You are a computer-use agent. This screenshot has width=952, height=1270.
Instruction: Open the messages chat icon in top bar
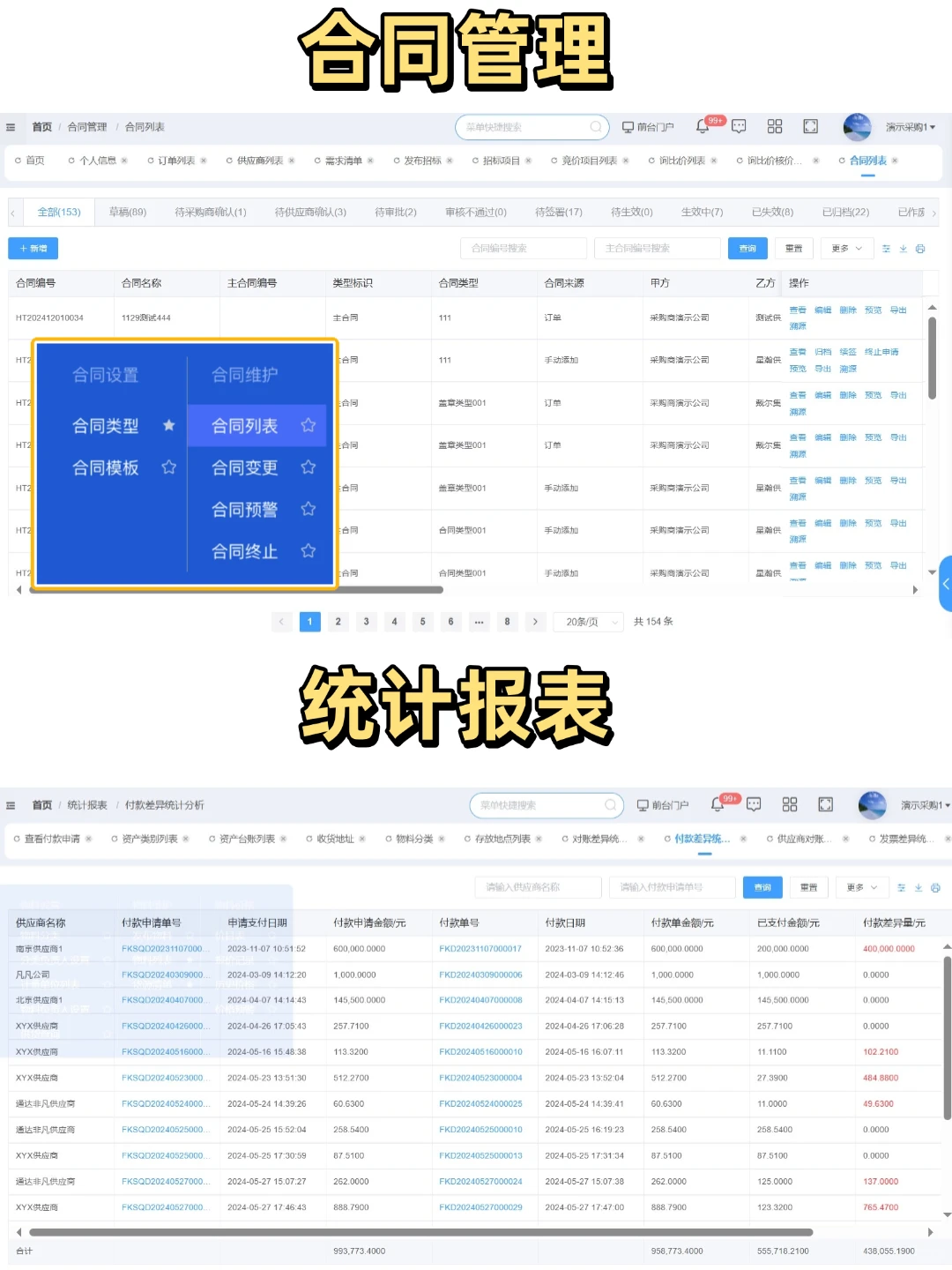(x=739, y=127)
